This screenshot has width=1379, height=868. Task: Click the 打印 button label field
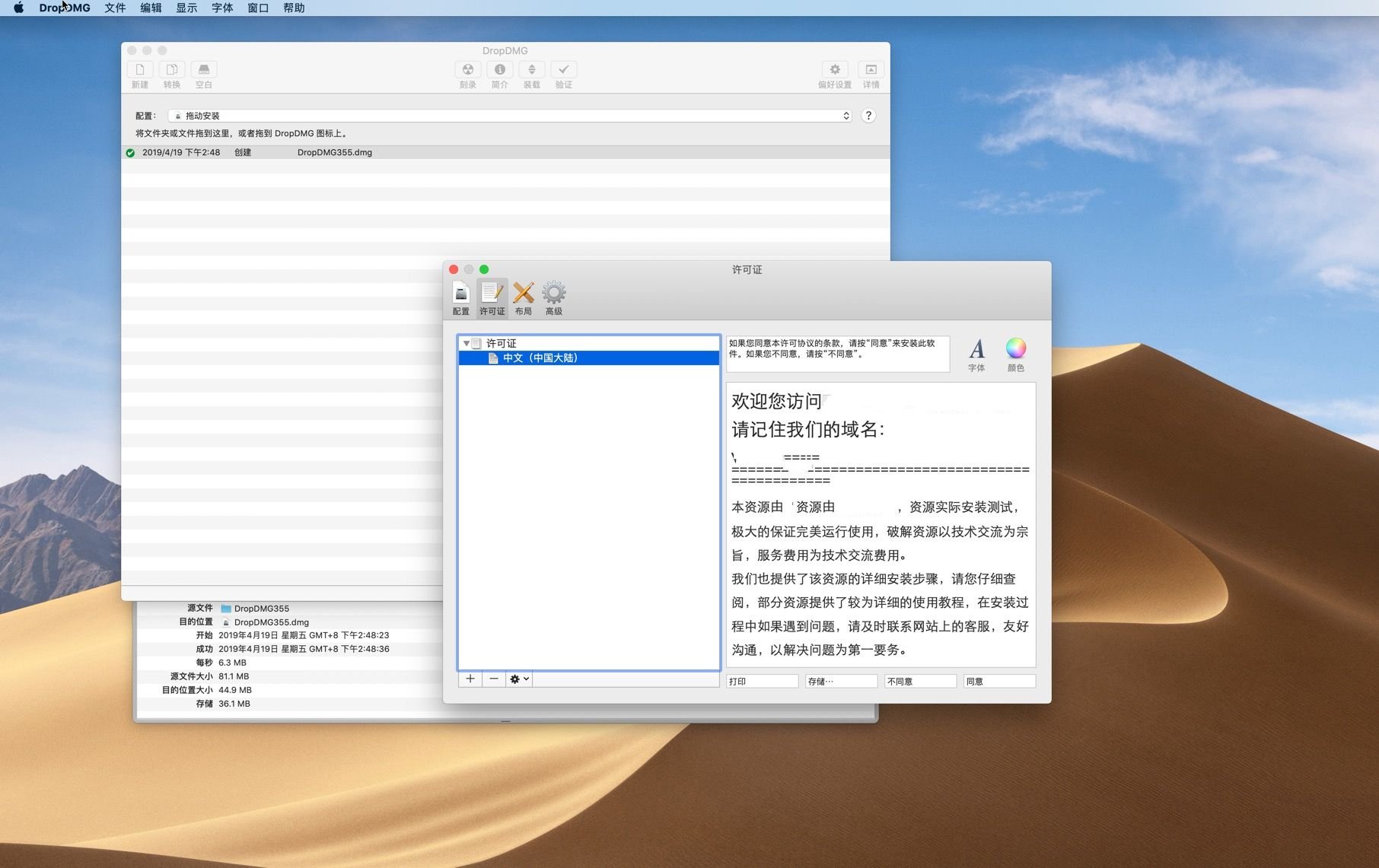(762, 682)
